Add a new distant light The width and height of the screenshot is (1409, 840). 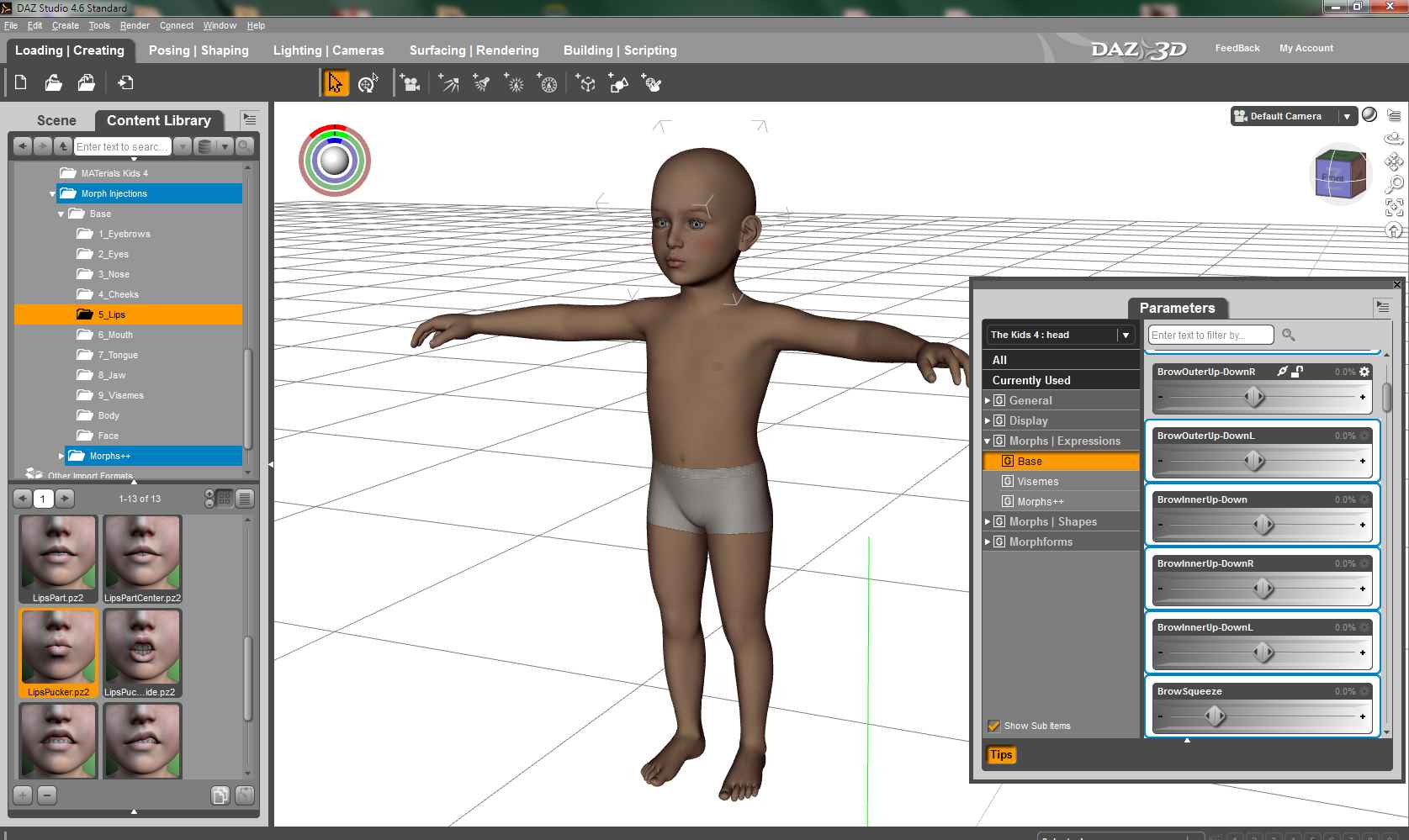(x=448, y=83)
